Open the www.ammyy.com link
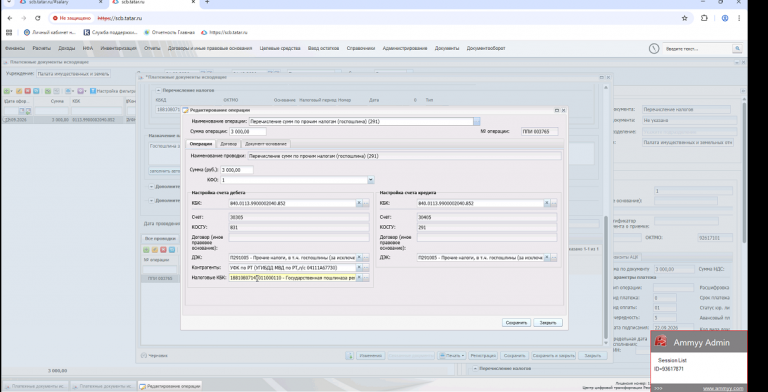Screen dimensions: 768x392 click(723, 389)
